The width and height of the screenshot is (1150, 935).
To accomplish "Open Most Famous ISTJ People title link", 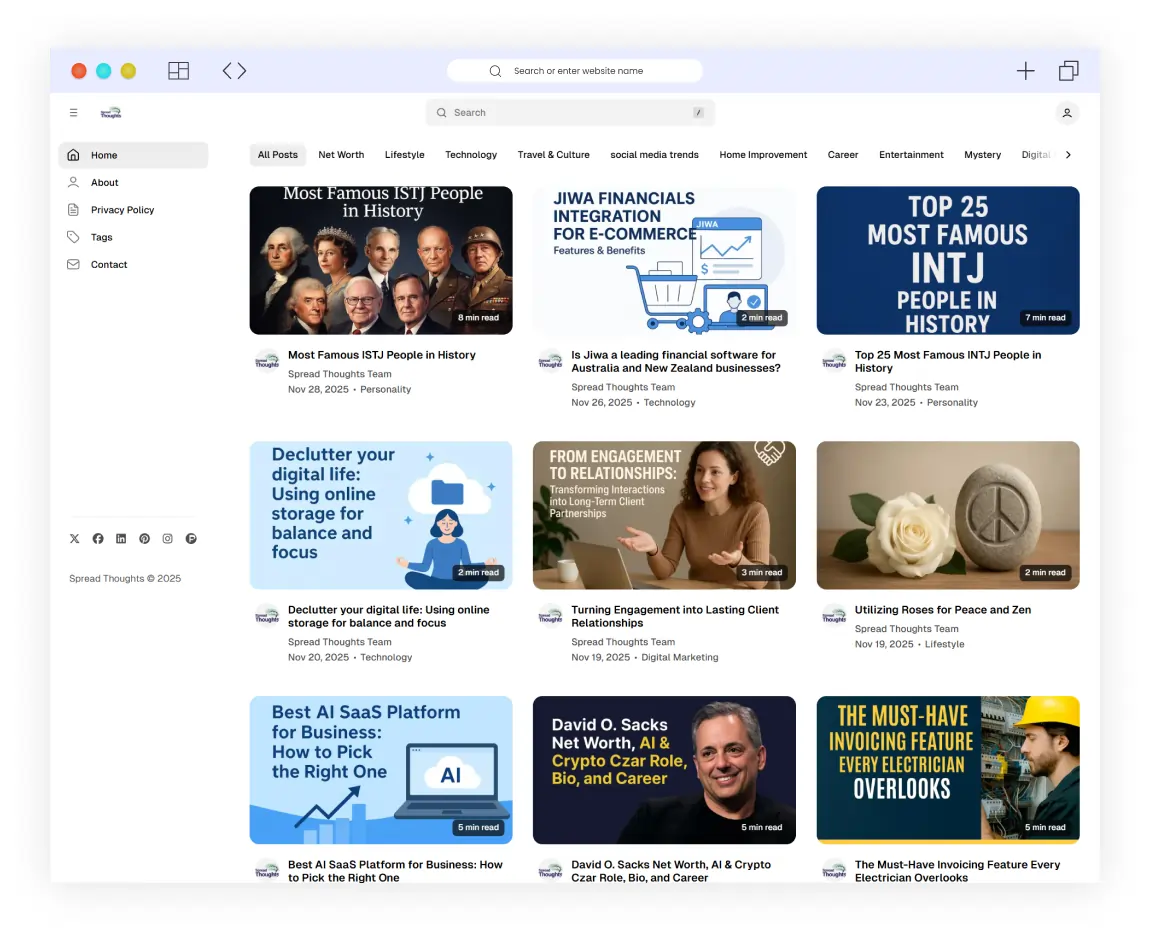I will point(381,355).
